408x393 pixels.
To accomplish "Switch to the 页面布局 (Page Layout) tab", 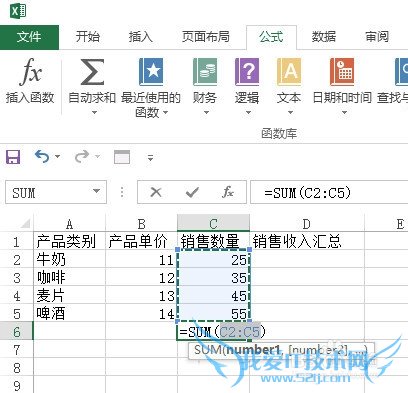I will [206, 37].
